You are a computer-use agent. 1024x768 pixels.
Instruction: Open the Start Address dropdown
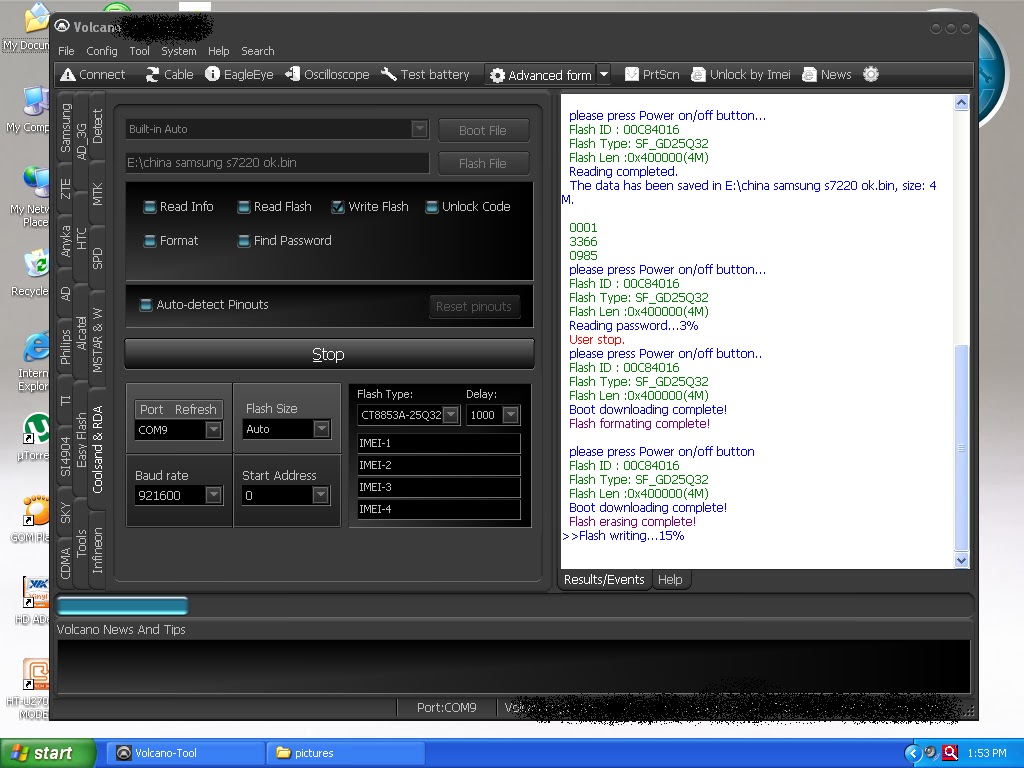pyautogui.click(x=320, y=496)
